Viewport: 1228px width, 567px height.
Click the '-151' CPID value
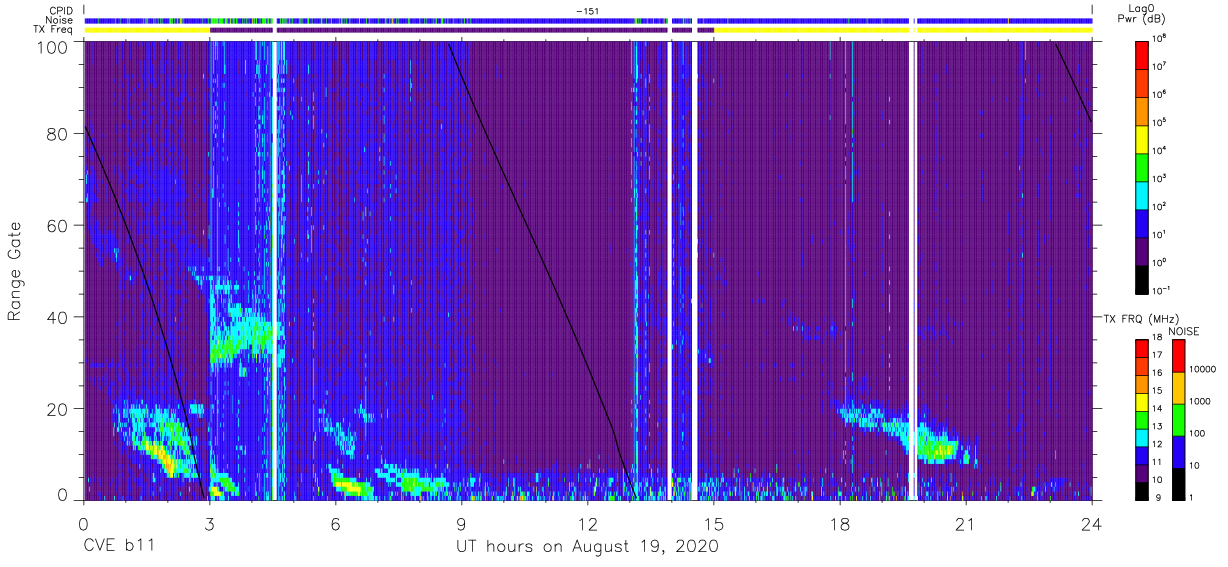click(x=588, y=10)
